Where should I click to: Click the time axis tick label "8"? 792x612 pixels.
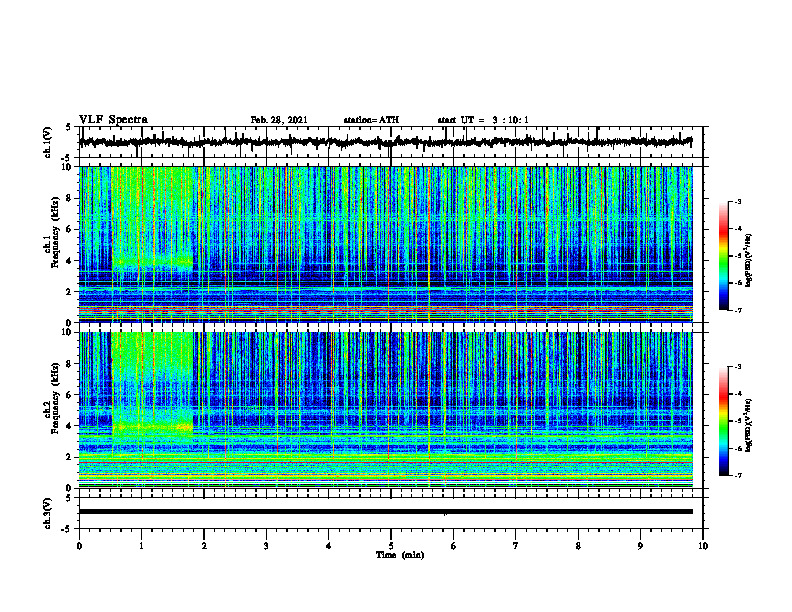tap(578, 546)
